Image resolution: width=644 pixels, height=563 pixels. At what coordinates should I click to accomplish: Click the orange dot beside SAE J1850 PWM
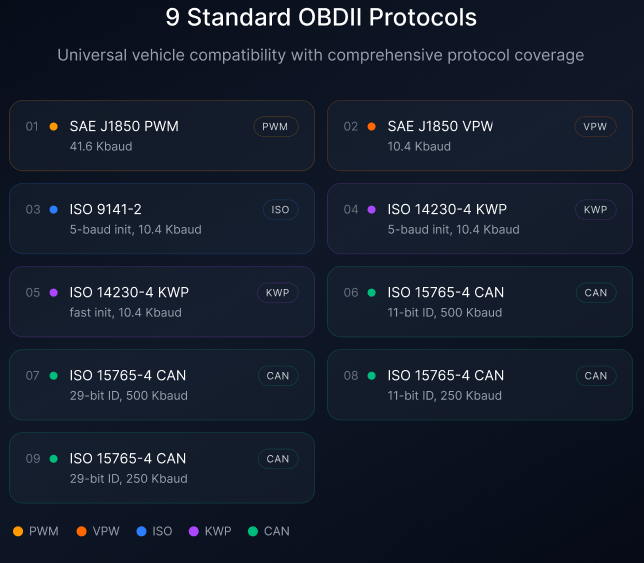point(53,127)
